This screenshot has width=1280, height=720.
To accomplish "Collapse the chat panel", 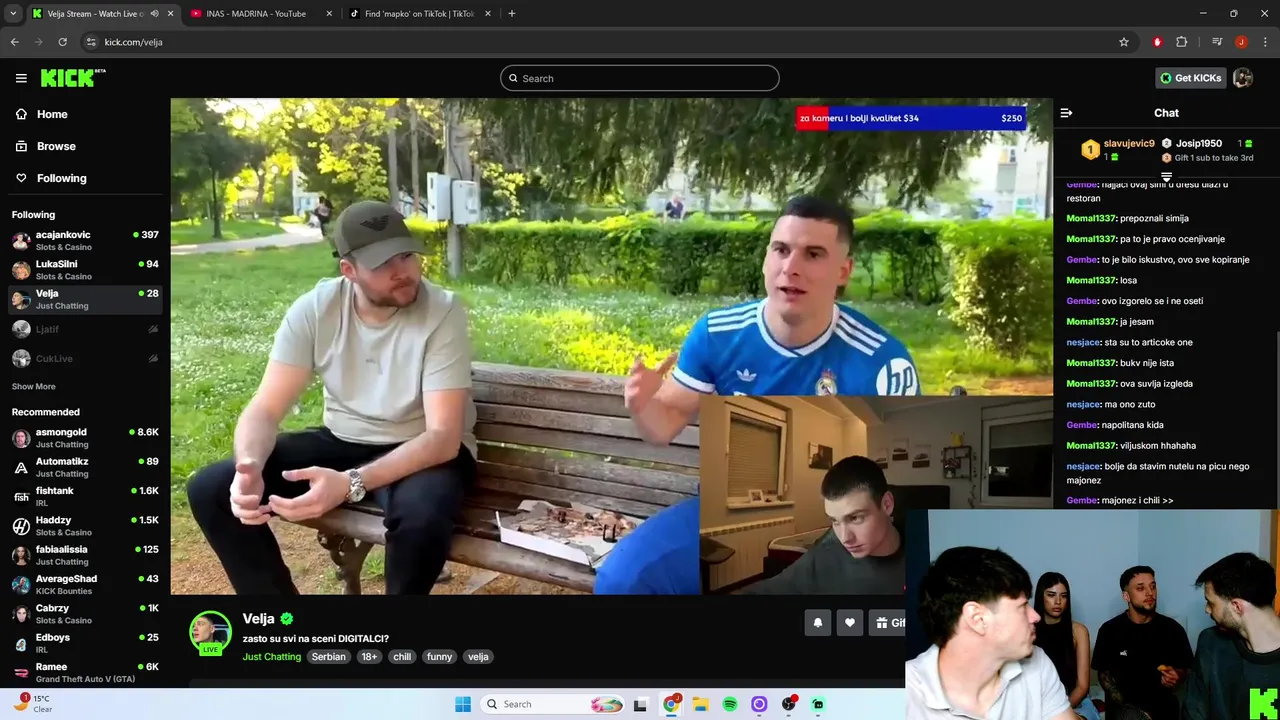I will click(1066, 113).
